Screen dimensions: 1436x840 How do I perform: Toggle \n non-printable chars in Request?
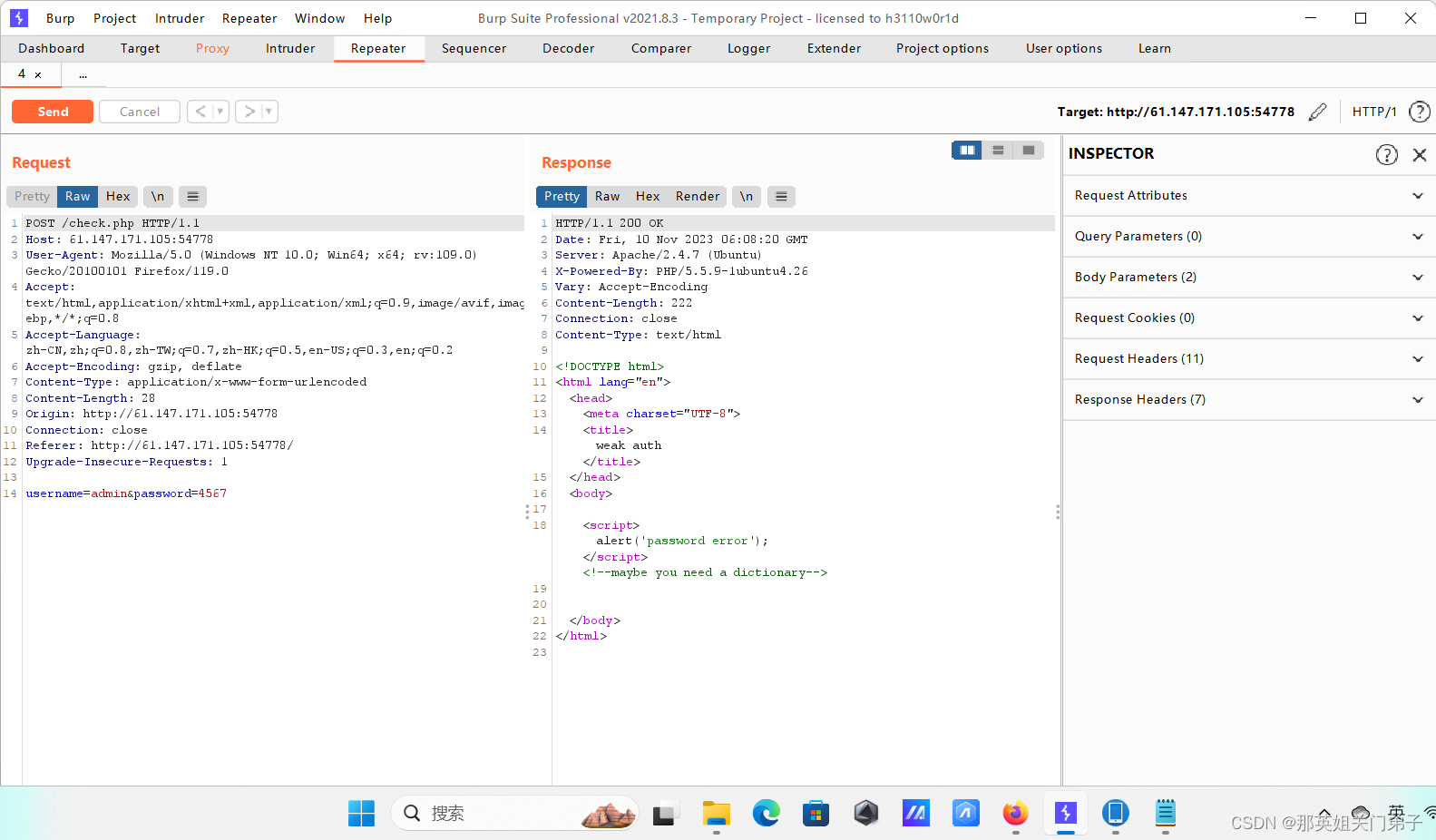tap(158, 196)
